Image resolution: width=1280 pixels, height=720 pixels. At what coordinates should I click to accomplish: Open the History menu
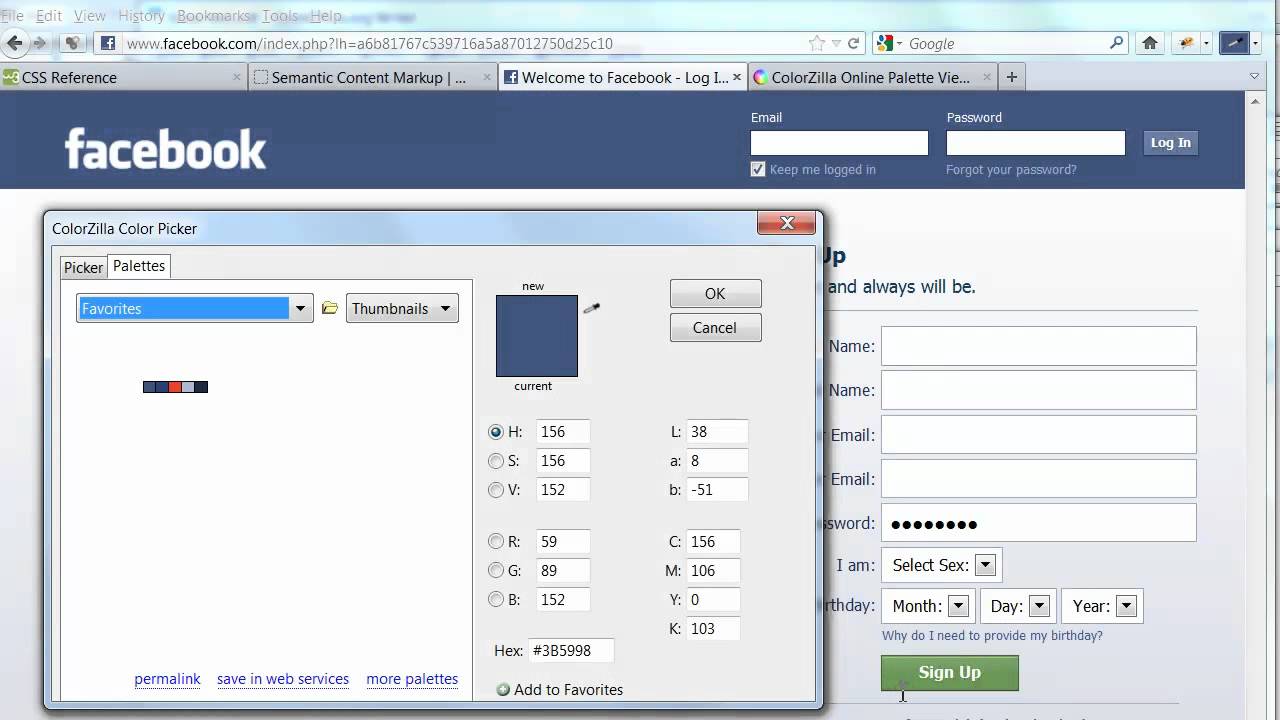pyautogui.click(x=141, y=15)
